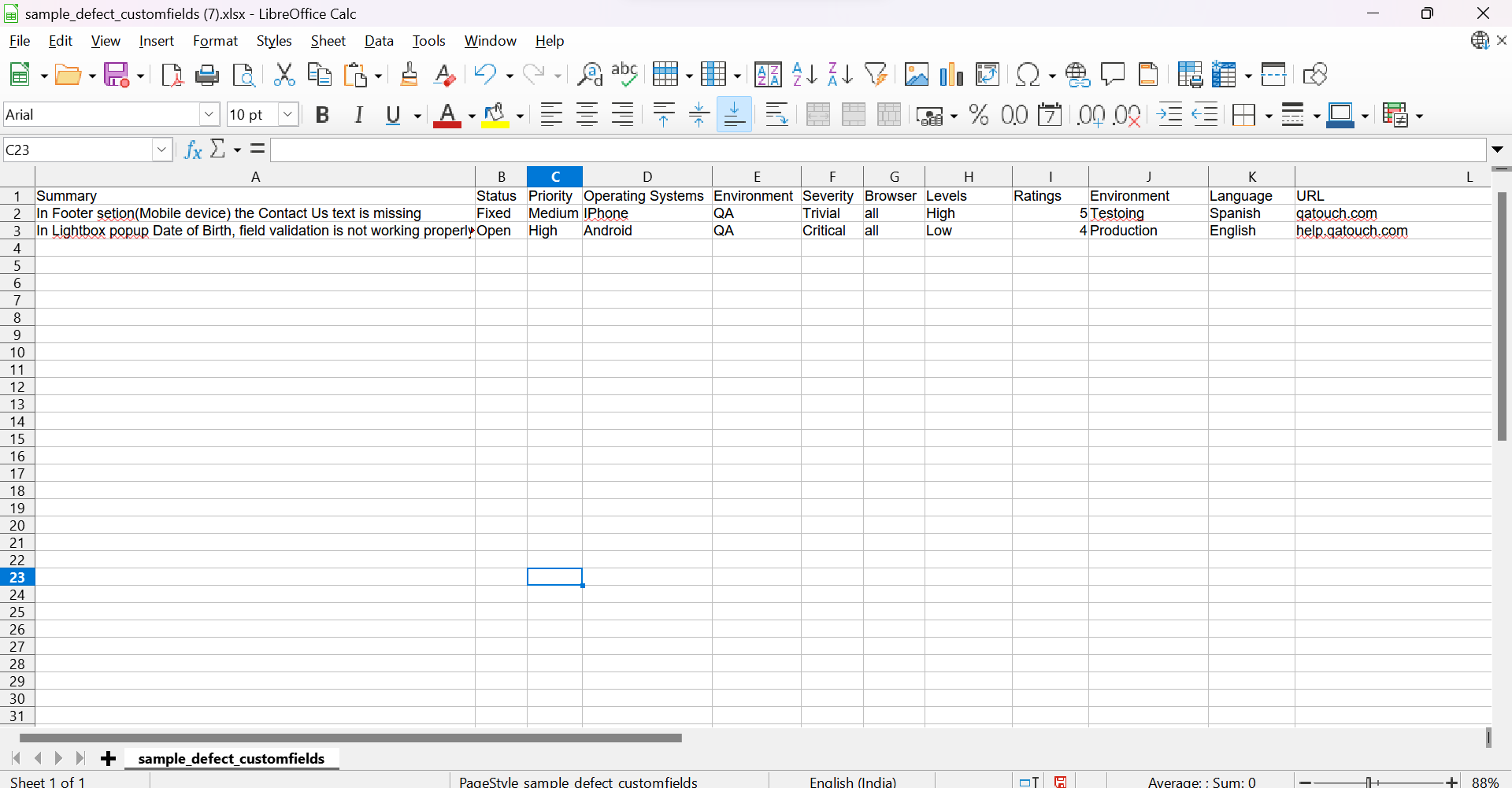Click the Save document icon
1512x788 pixels.
tap(117, 75)
